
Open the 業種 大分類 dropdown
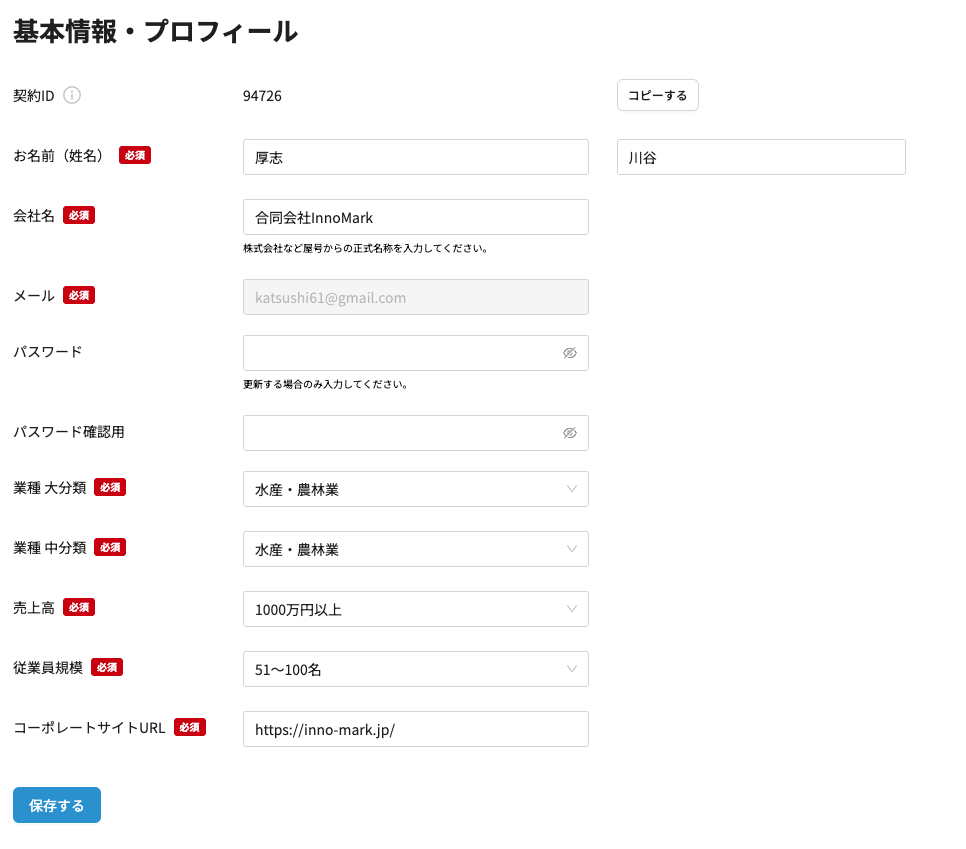click(x=415, y=489)
